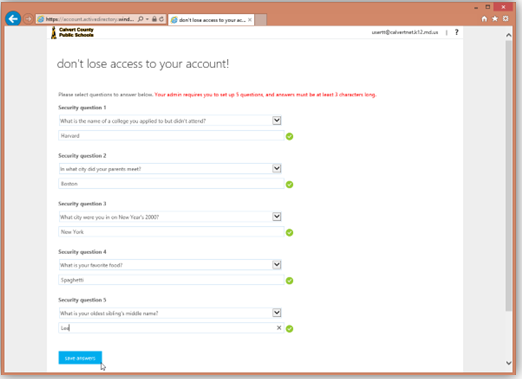The image size is (522, 379).
Task: Open the address bar dropdown arrow
Action: 147,19
